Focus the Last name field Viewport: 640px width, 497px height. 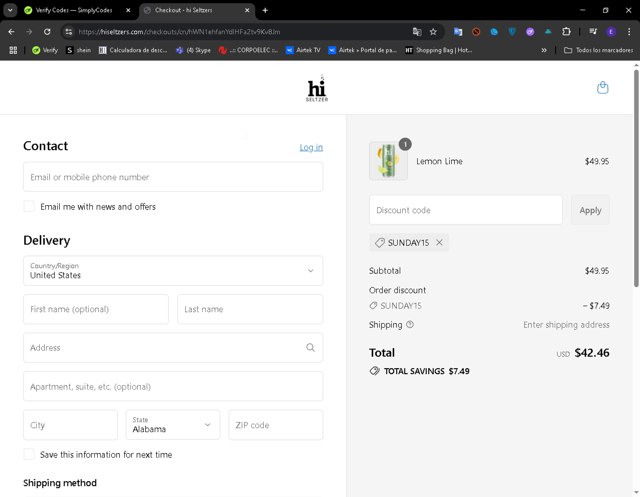click(x=250, y=309)
